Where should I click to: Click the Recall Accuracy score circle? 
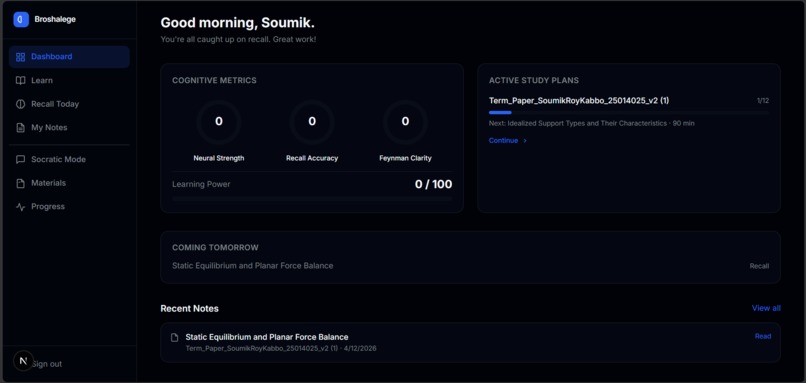click(312, 122)
